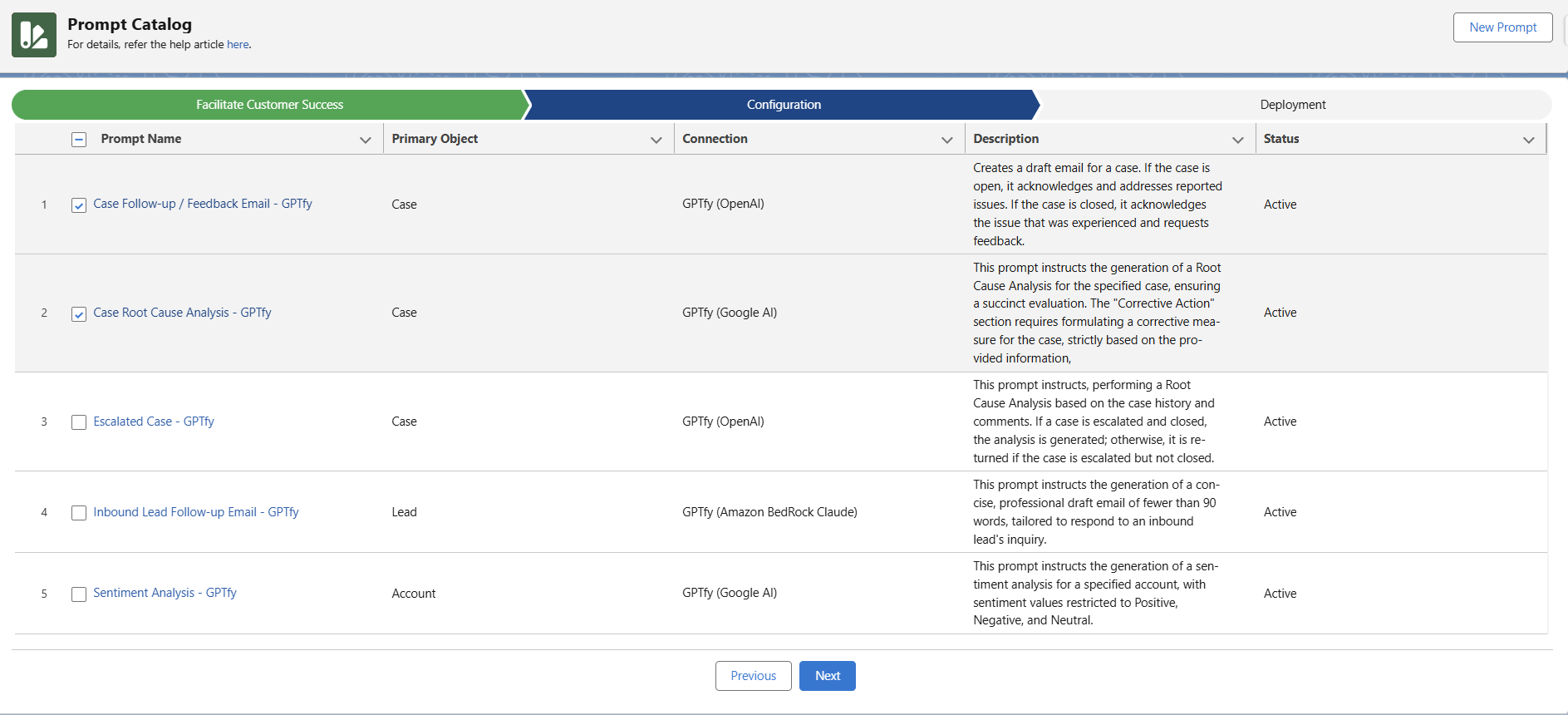Open the Connection column chevron menu
Viewport: 1568px width, 715px height.
(x=946, y=140)
